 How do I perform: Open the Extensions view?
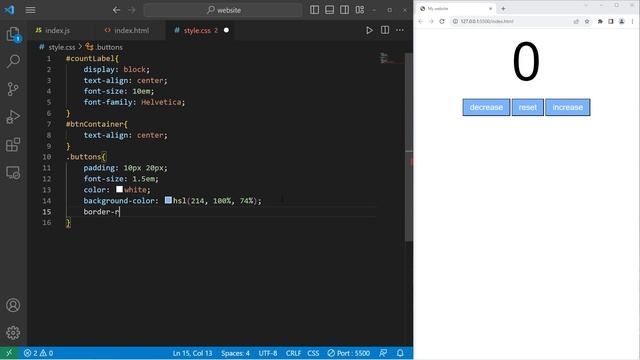(x=13, y=144)
